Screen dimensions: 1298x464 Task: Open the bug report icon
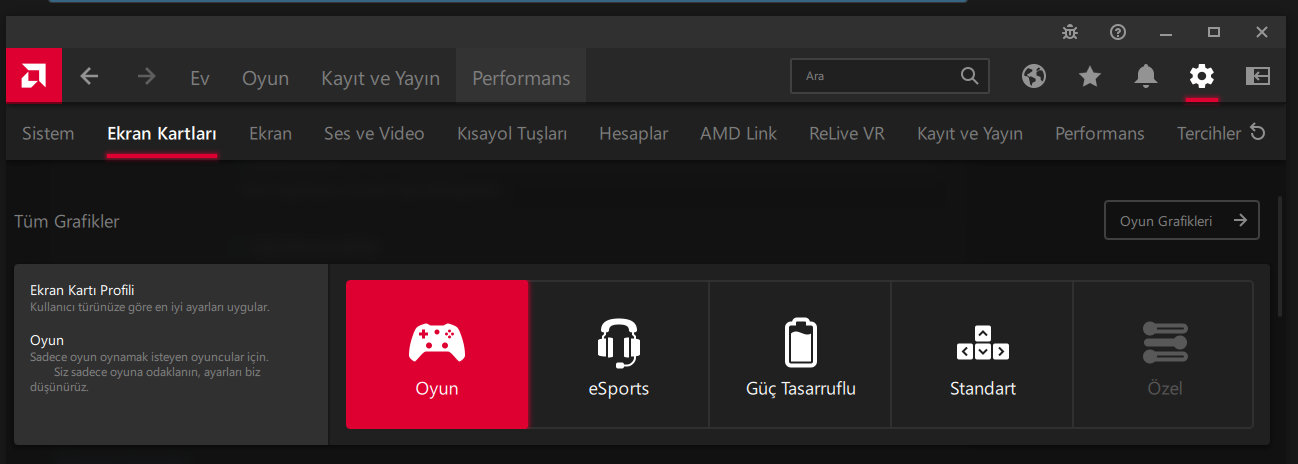pos(1070,32)
